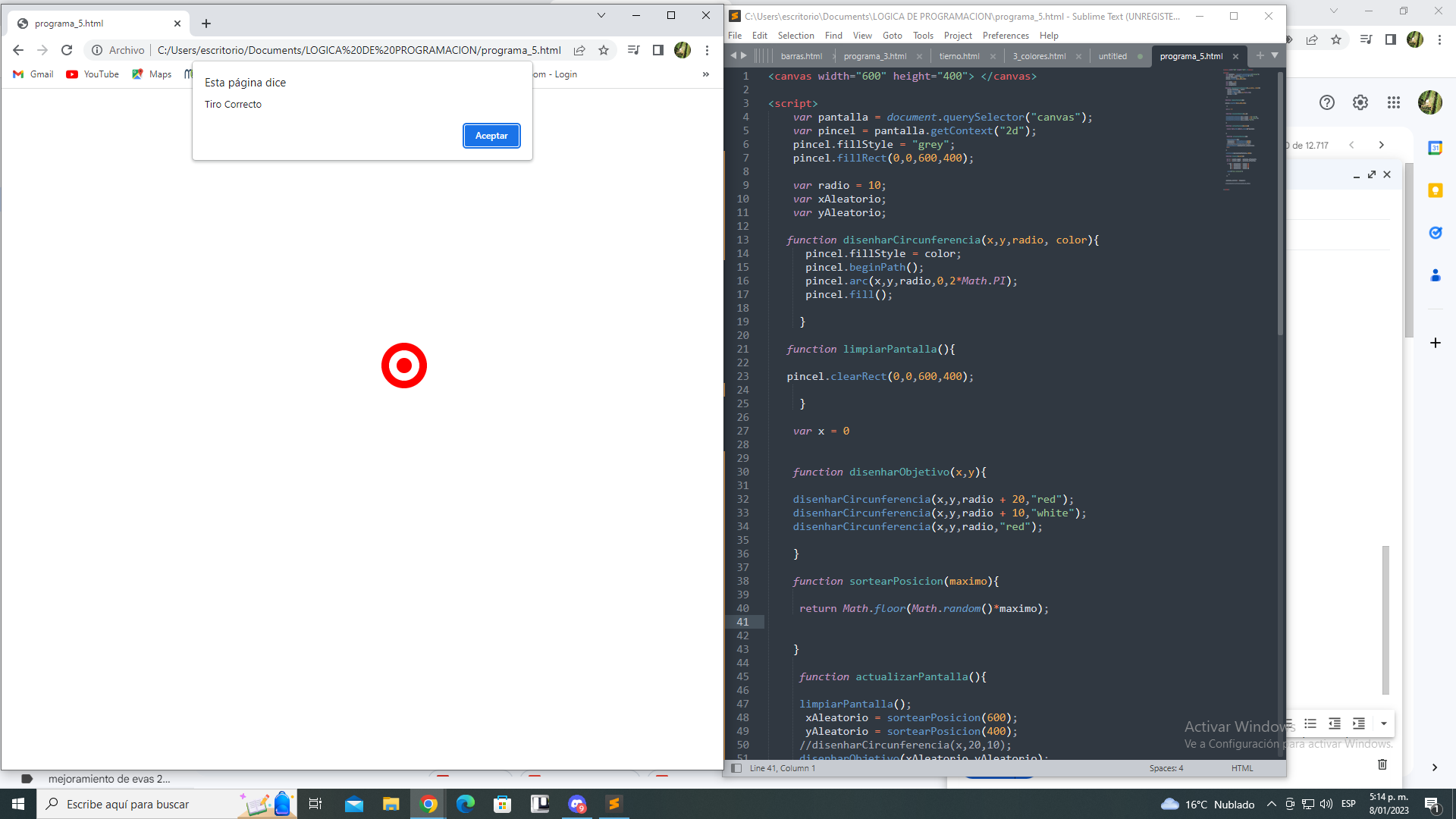Go back in the Chrome browser
The height and width of the screenshot is (819, 1456).
(x=18, y=50)
